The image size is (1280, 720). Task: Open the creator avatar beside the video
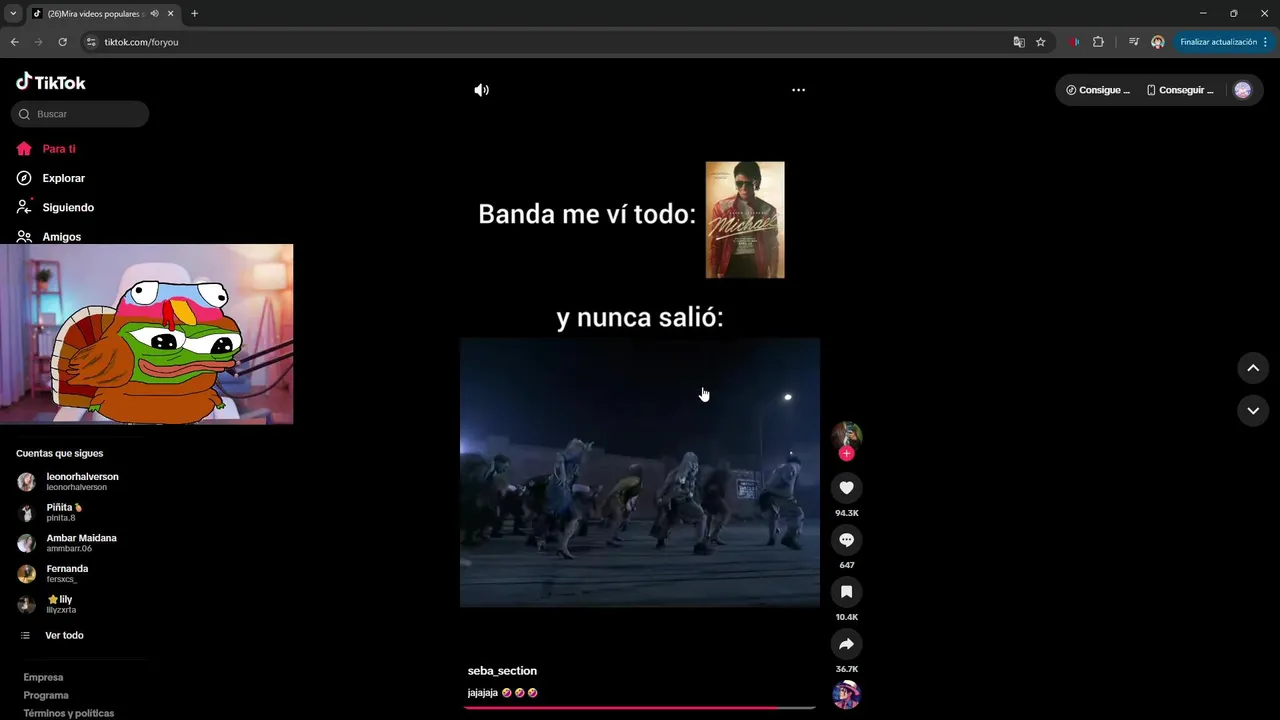(846, 435)
